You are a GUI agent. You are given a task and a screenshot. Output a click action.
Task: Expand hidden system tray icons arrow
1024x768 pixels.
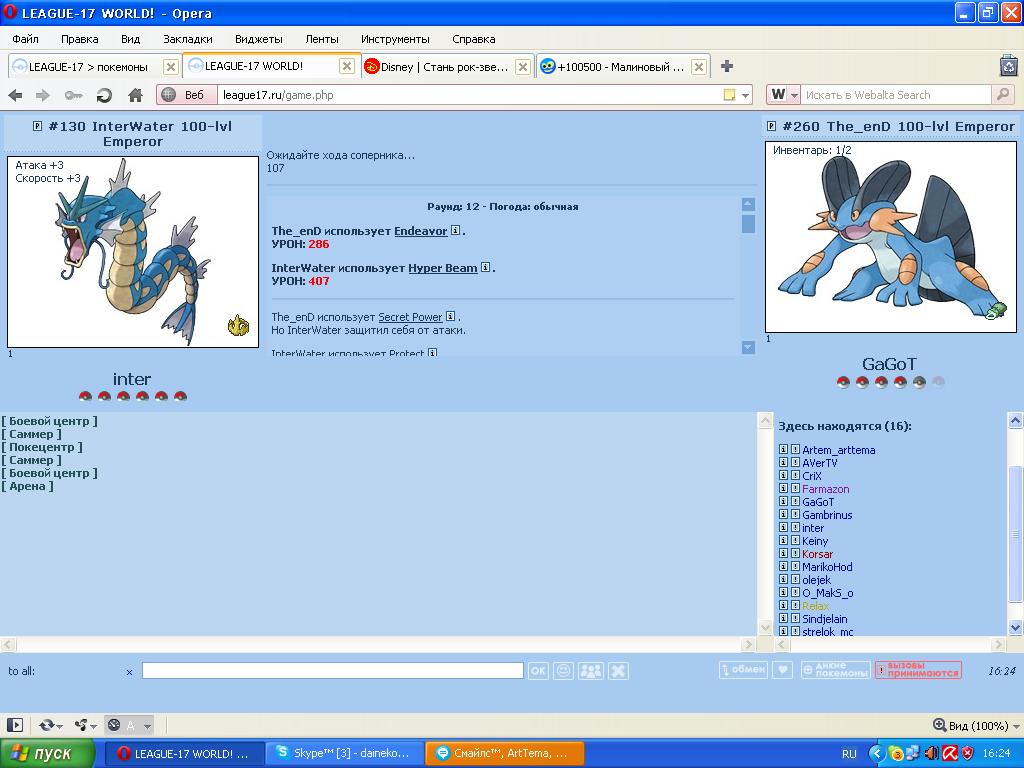[876, 753]
